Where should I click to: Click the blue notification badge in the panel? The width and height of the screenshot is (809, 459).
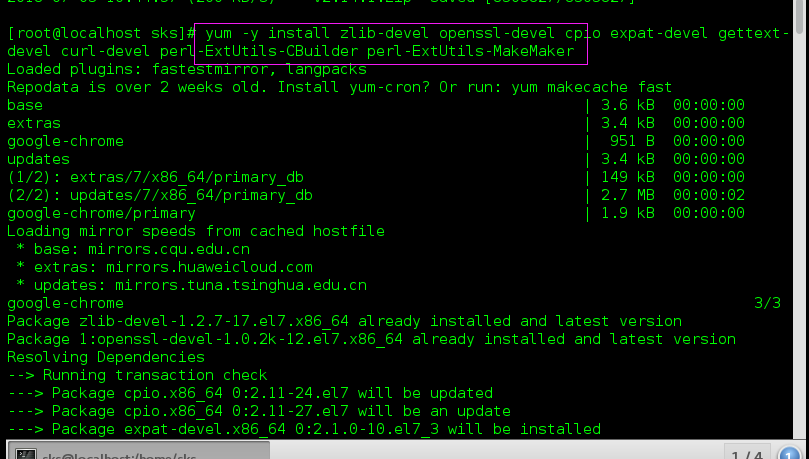[x=789, y=453]
